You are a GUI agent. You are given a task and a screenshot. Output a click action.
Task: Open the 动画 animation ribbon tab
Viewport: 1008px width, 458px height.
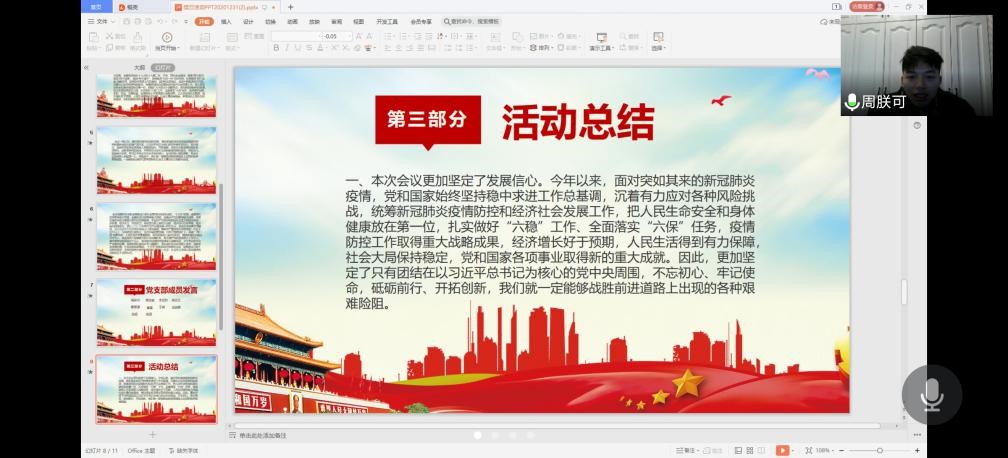coord(292,21)
